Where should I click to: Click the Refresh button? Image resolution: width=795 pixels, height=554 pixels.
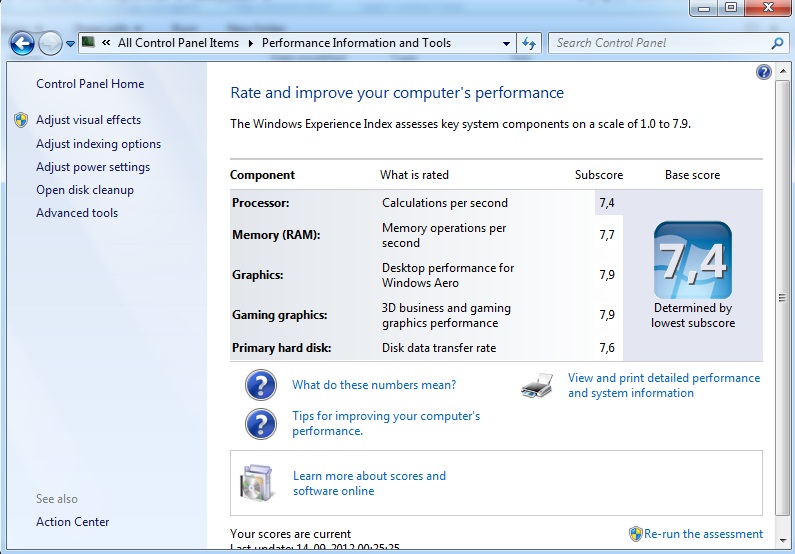pos(529,44)
